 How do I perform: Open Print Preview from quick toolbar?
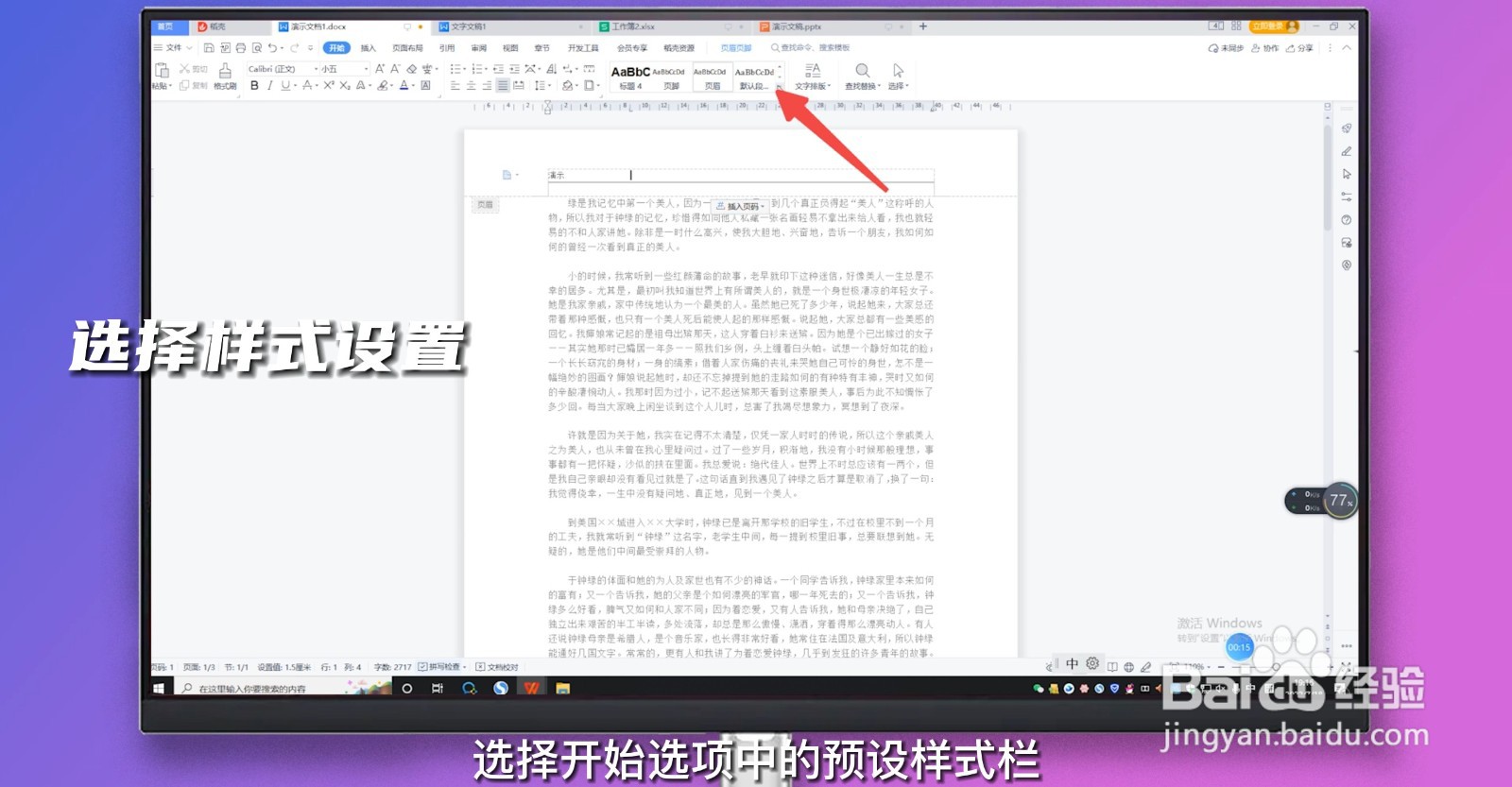point(257,47)
